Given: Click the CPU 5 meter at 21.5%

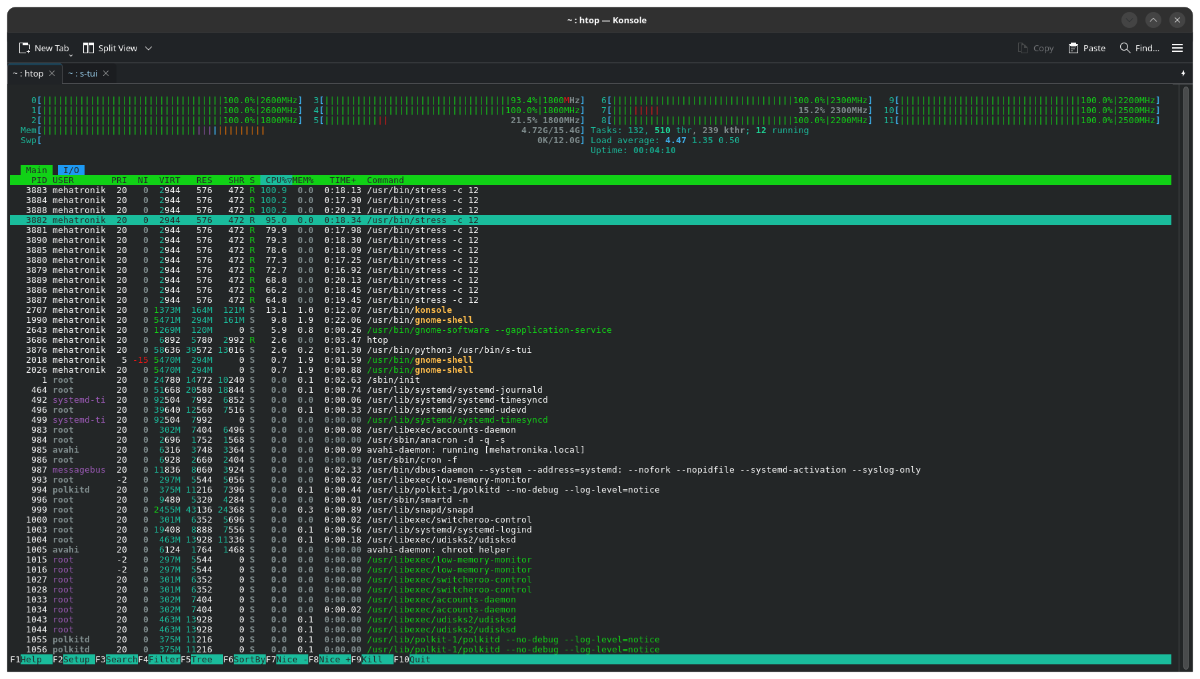Looking at the screenshot, I should tap(449, 120).
